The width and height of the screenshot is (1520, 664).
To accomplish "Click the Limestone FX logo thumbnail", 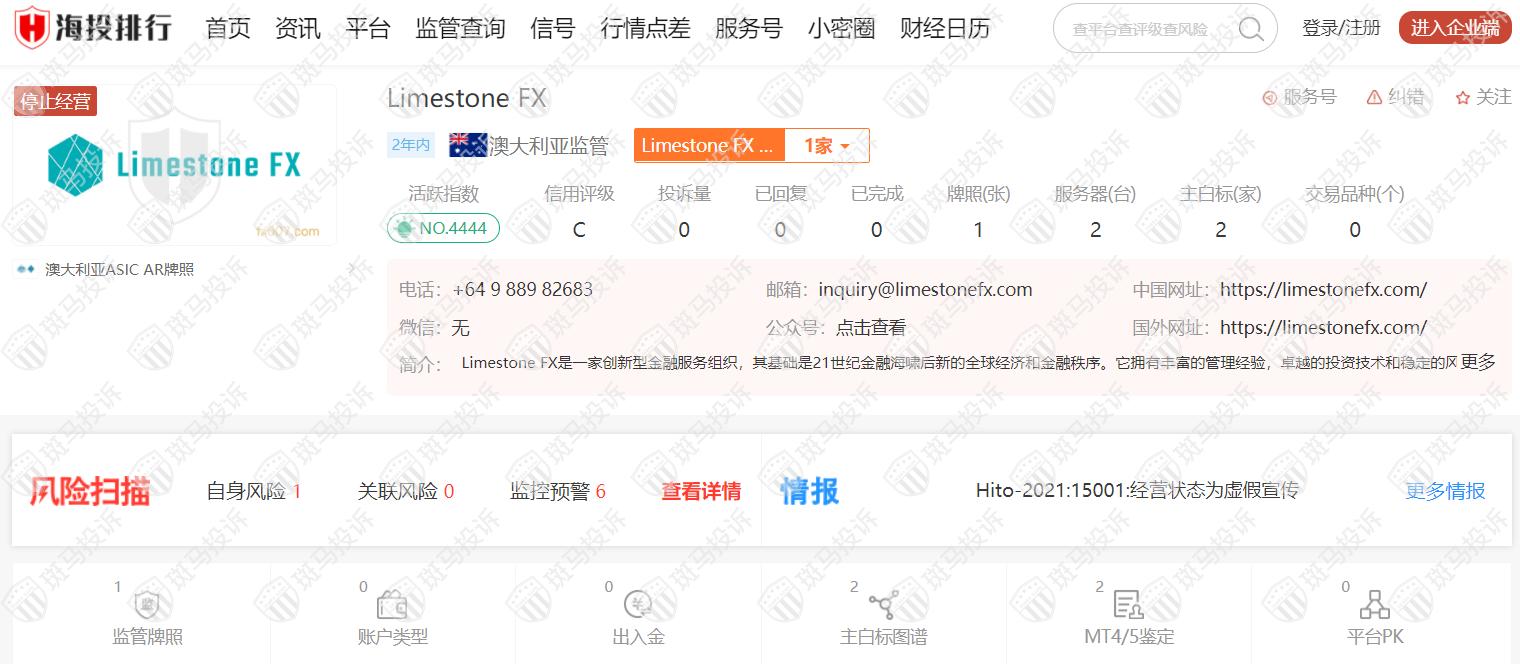I will point(175,165).
